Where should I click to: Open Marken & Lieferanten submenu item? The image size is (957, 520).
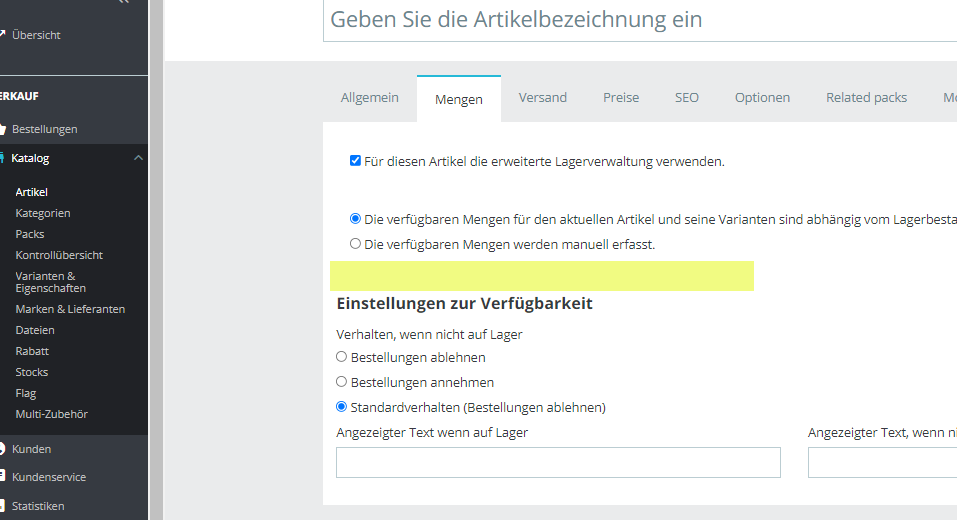pos(70,309)
